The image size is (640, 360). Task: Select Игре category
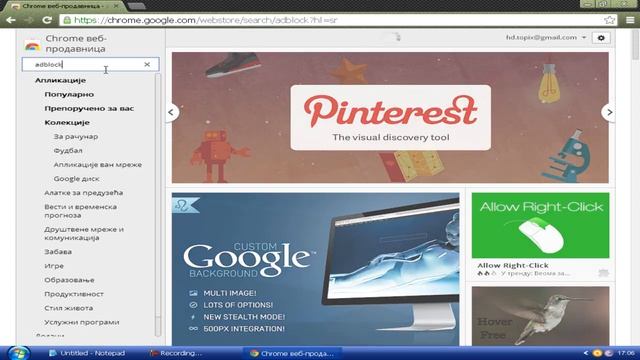tap(54, 266)
